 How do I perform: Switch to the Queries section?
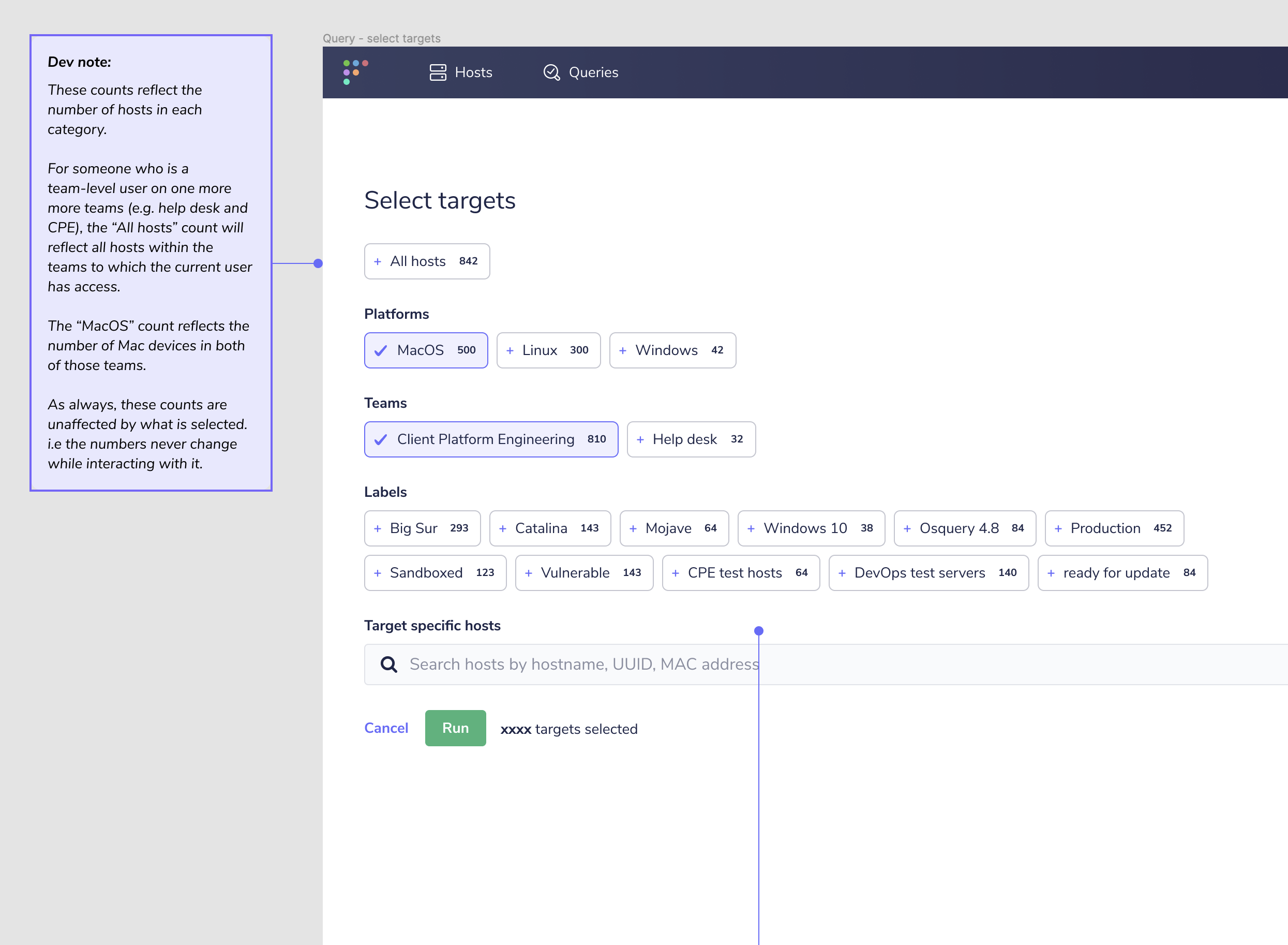click(580, 72)
